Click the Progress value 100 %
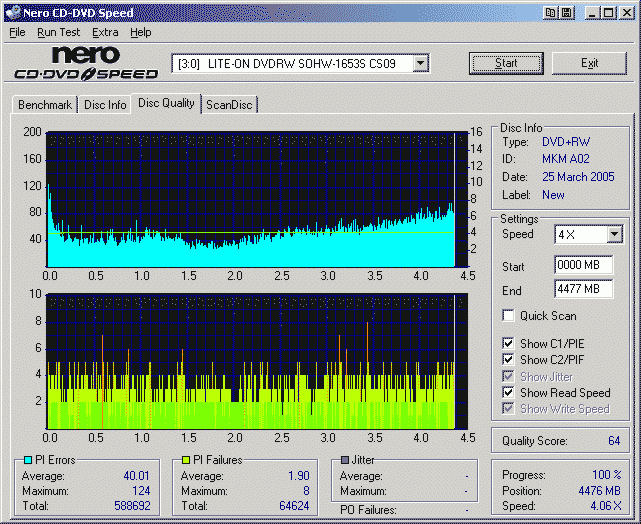641x524 pixels. pos(607,475)
